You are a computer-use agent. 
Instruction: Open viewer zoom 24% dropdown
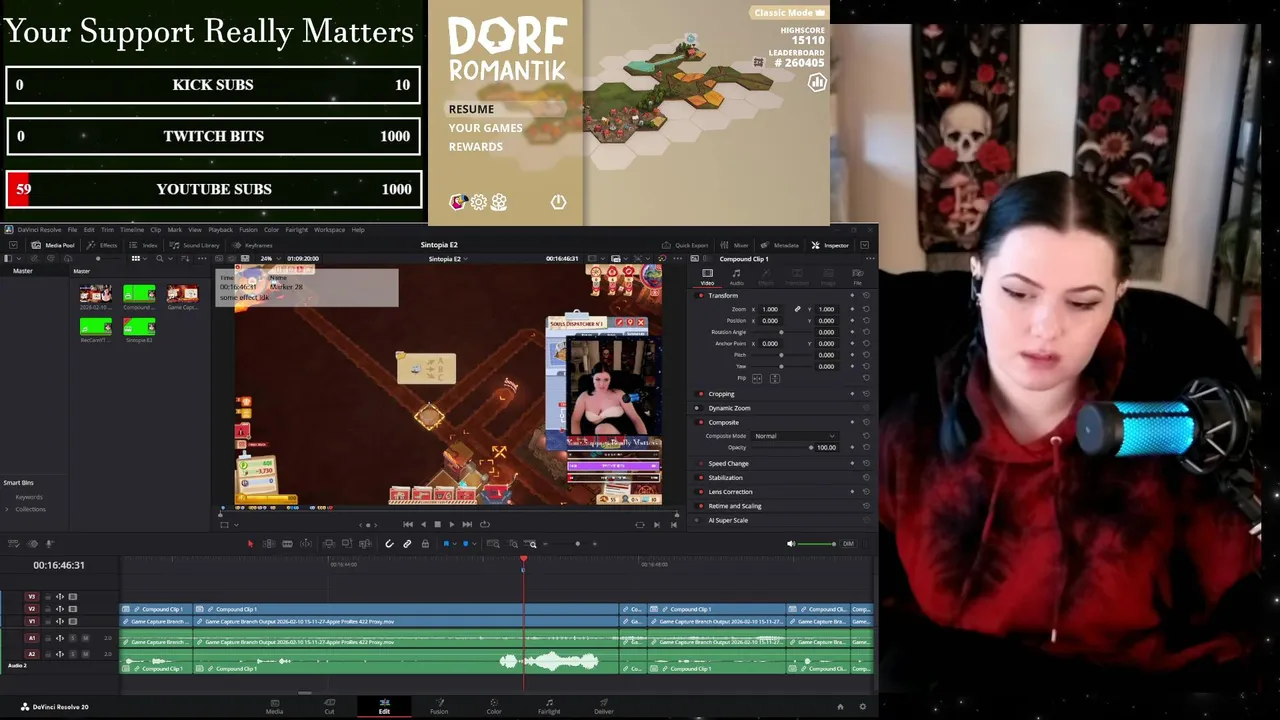(270, 259)
